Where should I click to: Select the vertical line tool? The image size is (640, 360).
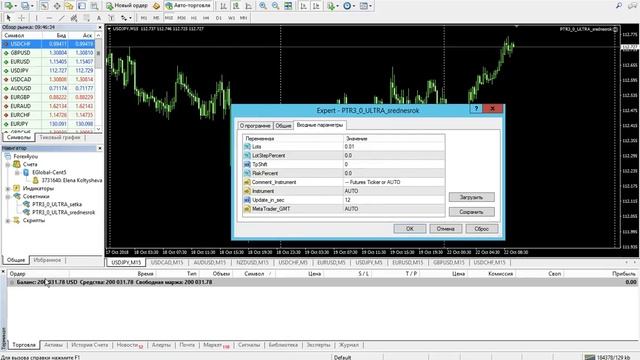(36, 18)
